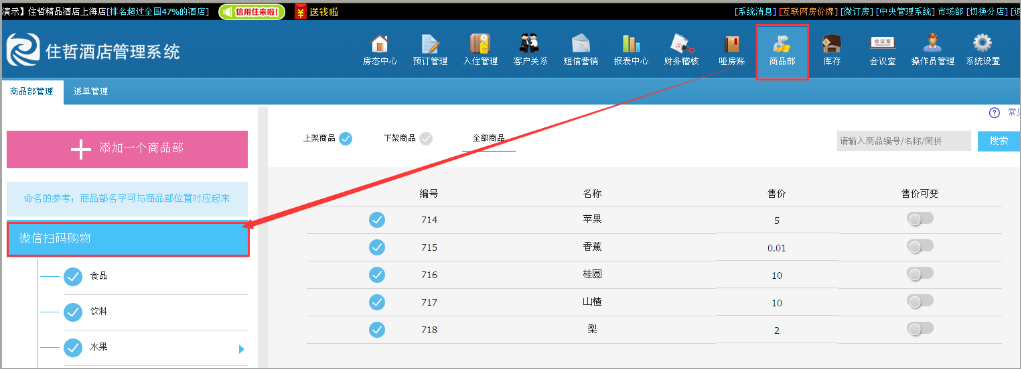
Task: Select the 微信扫码购物 department header
Action: coord(128,239)
